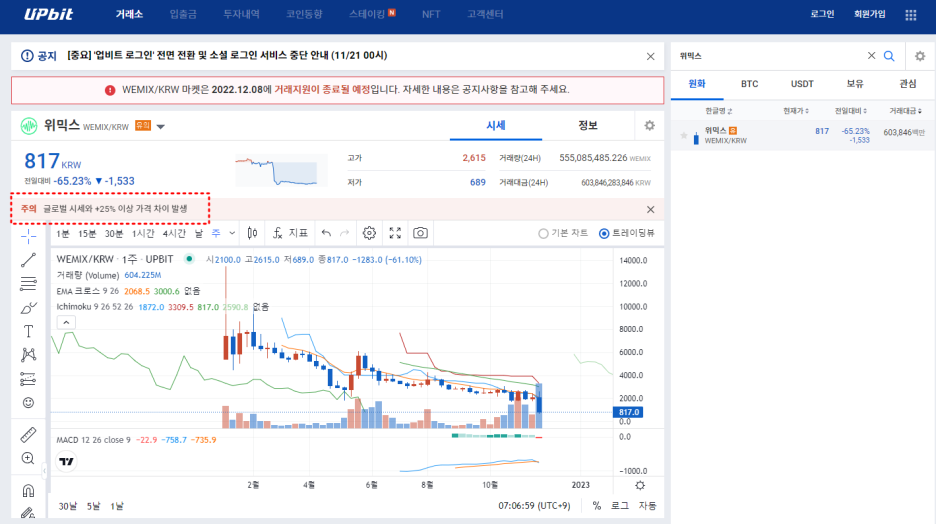
Task: Sort list by 거래대금
Action: (905, 111)
